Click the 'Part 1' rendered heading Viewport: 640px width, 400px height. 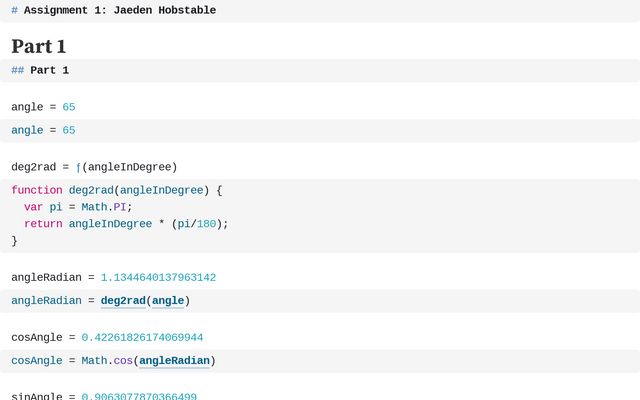pyautogui.click(x=39, y=46)
